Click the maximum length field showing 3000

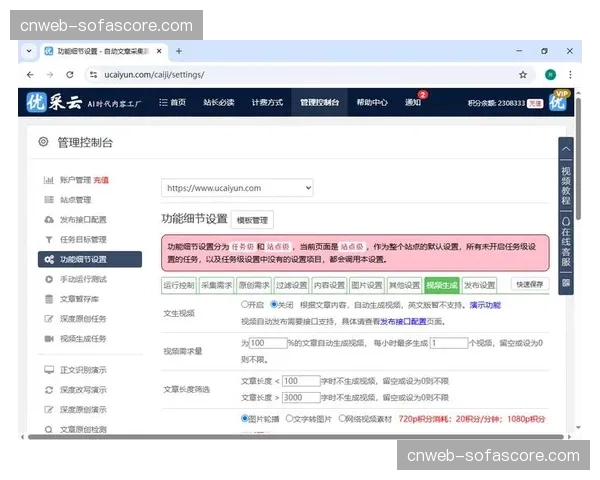(x=301, y=398)
